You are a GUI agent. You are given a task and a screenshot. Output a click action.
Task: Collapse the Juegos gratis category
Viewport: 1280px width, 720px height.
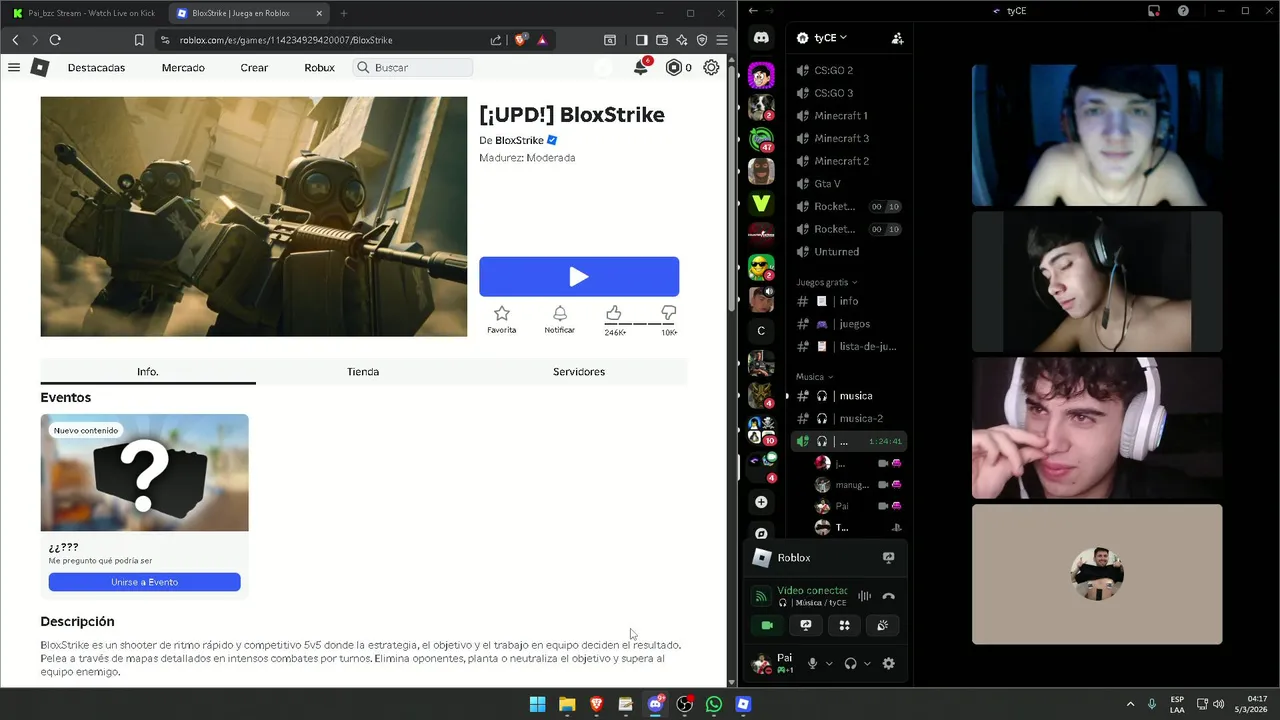coord(827,282)
